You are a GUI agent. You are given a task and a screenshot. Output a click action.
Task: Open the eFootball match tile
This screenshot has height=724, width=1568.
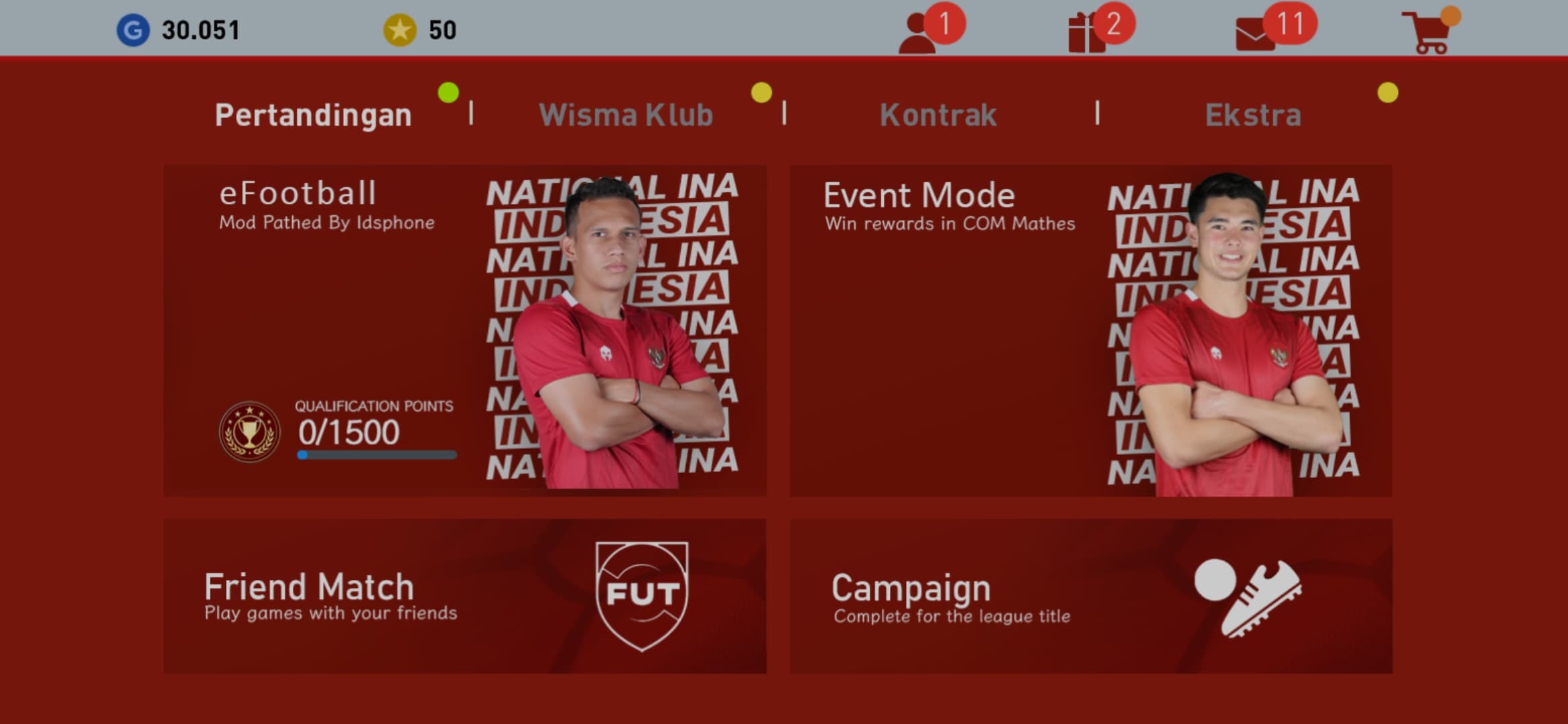click(x=464, y=330)
